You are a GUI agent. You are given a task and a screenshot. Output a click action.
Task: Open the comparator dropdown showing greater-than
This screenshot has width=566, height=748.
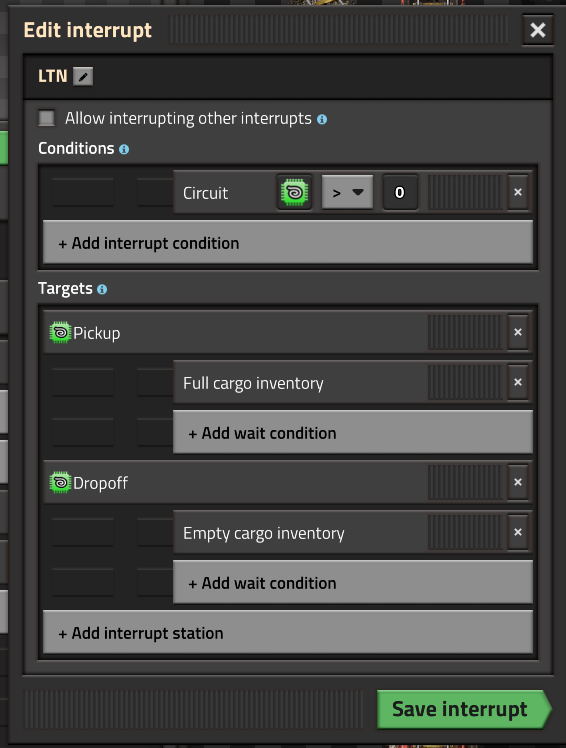point(347,192)
